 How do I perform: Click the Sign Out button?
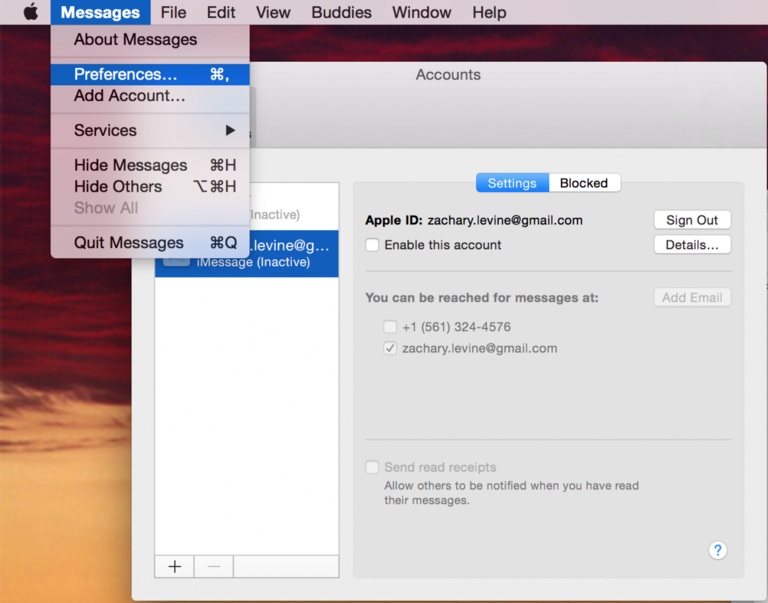692,220
